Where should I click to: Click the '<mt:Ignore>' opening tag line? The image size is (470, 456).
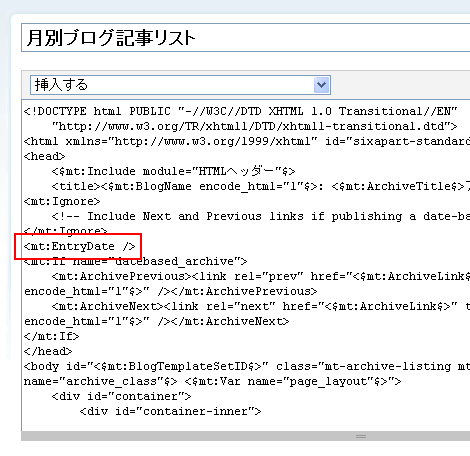point(62,201)
